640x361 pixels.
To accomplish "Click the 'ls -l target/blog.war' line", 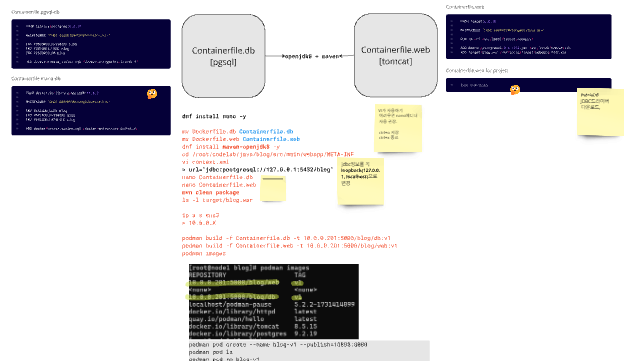I will 217,200.
